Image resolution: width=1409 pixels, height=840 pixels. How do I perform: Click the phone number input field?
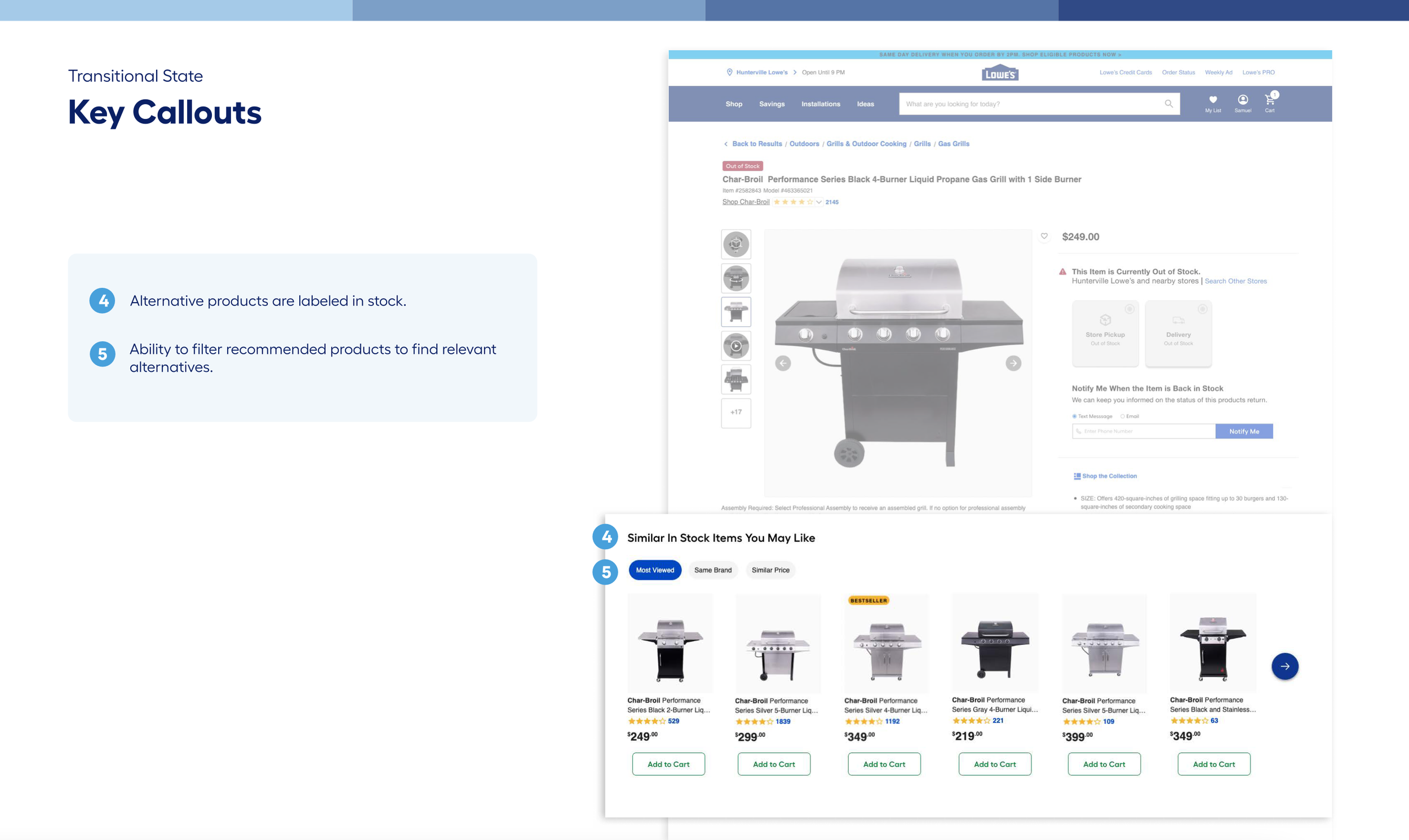(x=1144, y=432)
